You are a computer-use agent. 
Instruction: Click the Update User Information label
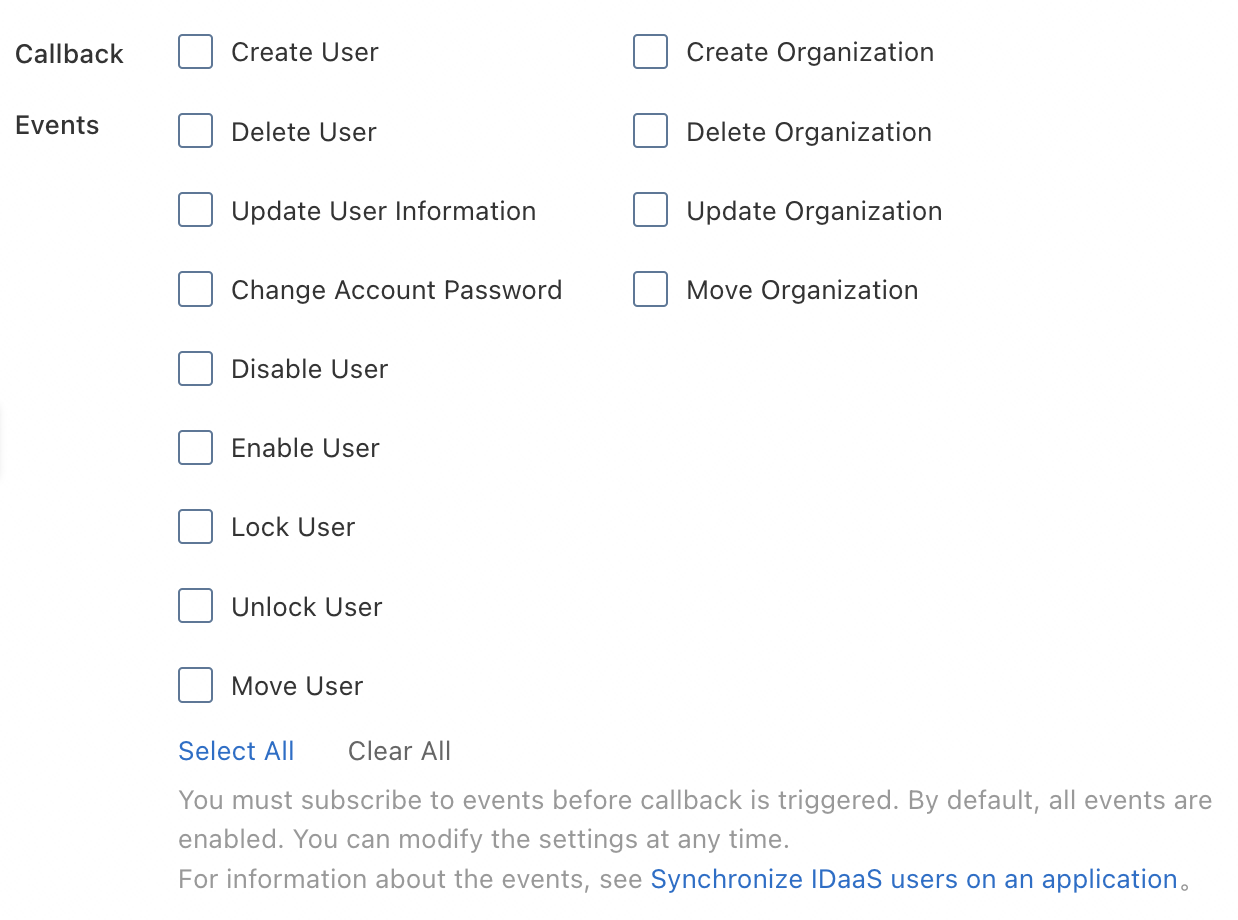tap(383, 211)
